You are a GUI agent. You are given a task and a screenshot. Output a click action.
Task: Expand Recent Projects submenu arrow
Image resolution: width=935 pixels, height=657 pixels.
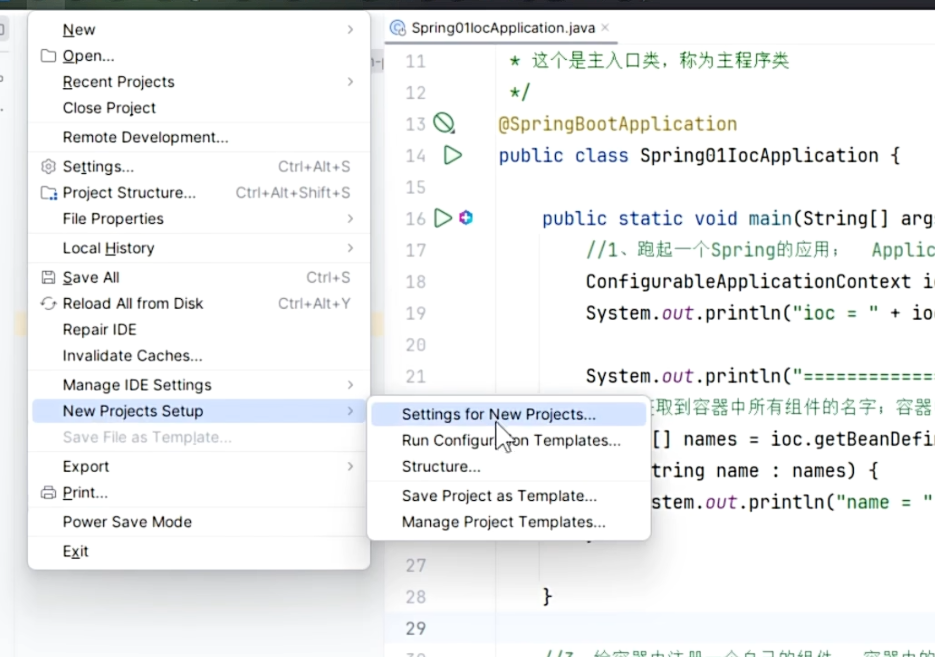(351, 82)
